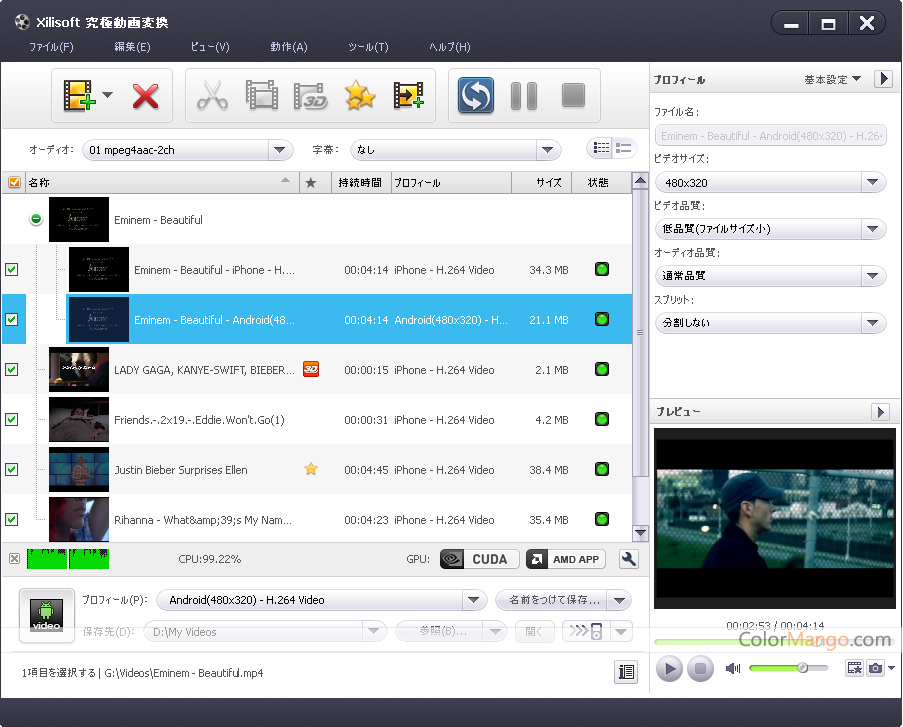Click the transfer to device icon
903x727 pixels.
pyautogui.click(x=586, y=631)
